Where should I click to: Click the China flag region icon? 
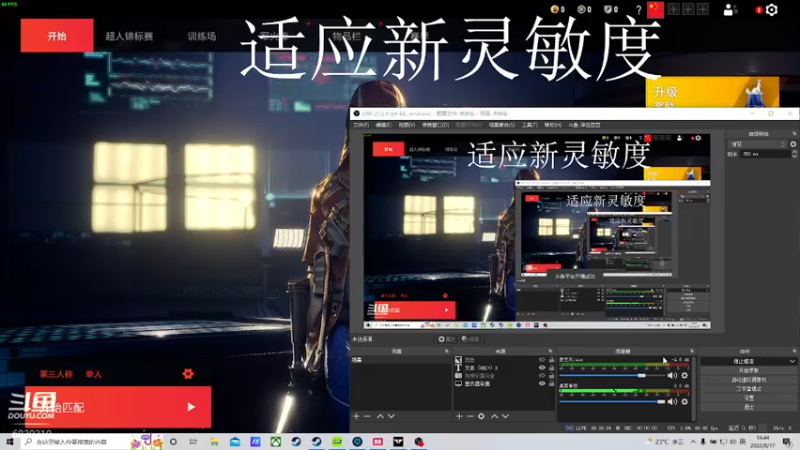(x=655, y=10)
